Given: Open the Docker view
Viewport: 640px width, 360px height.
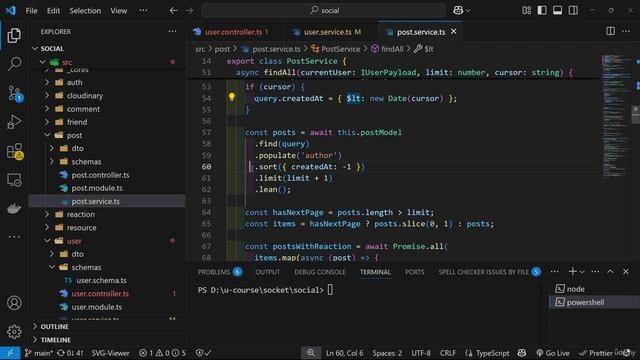Looking at the screenshot, I should 14,208.
